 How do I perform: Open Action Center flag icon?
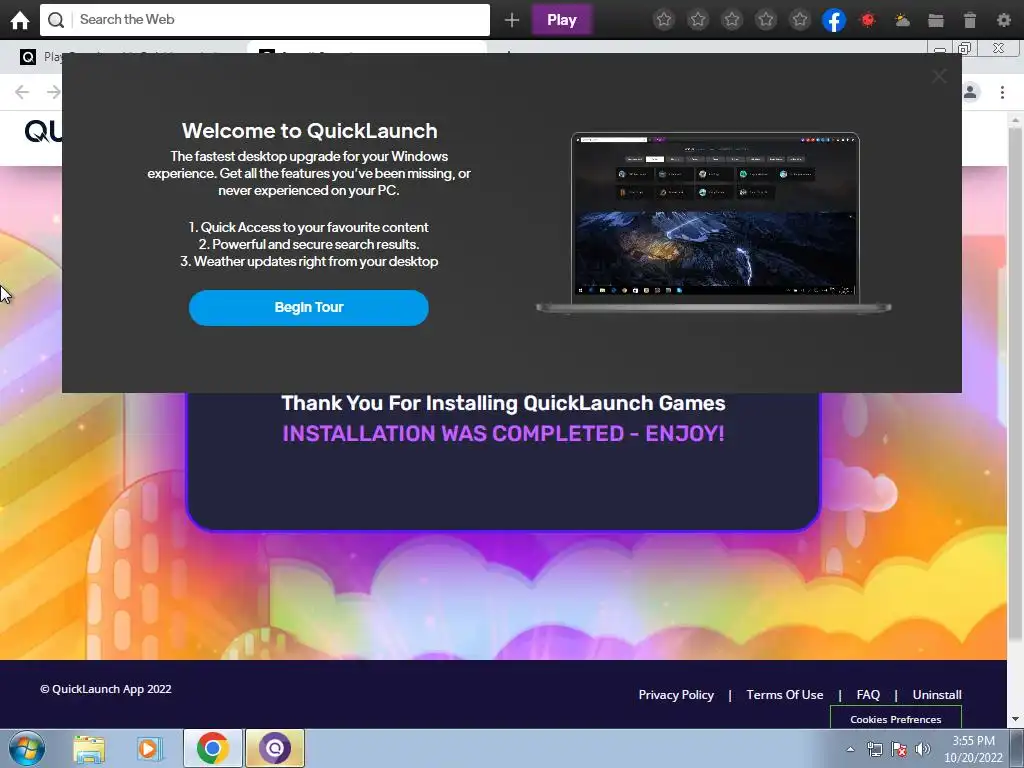tap(899, 749)
